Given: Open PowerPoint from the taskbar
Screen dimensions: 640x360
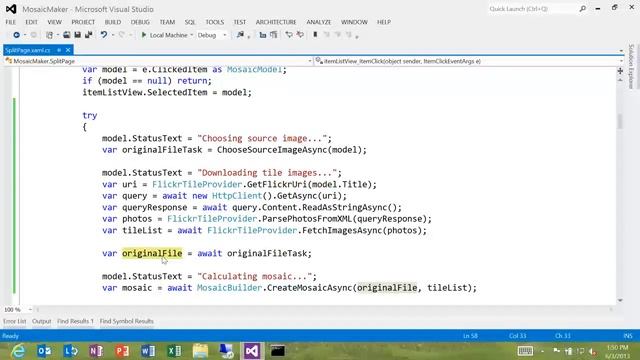Looking at the screenshot, I should pyautogui.click(x=122, y=351).
